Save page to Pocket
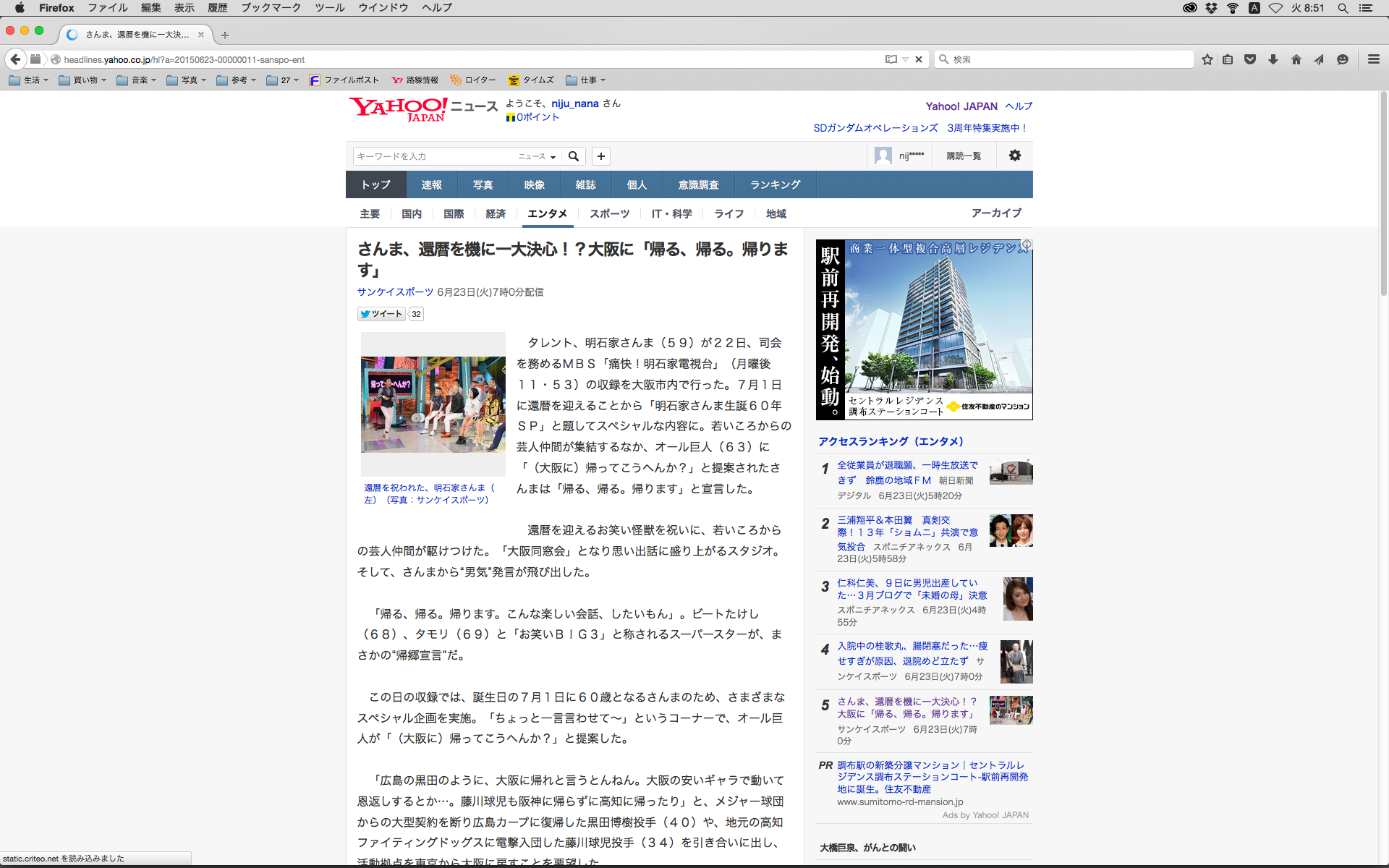The width and height of the screenshot is (1389, 868). point(1249,59)
